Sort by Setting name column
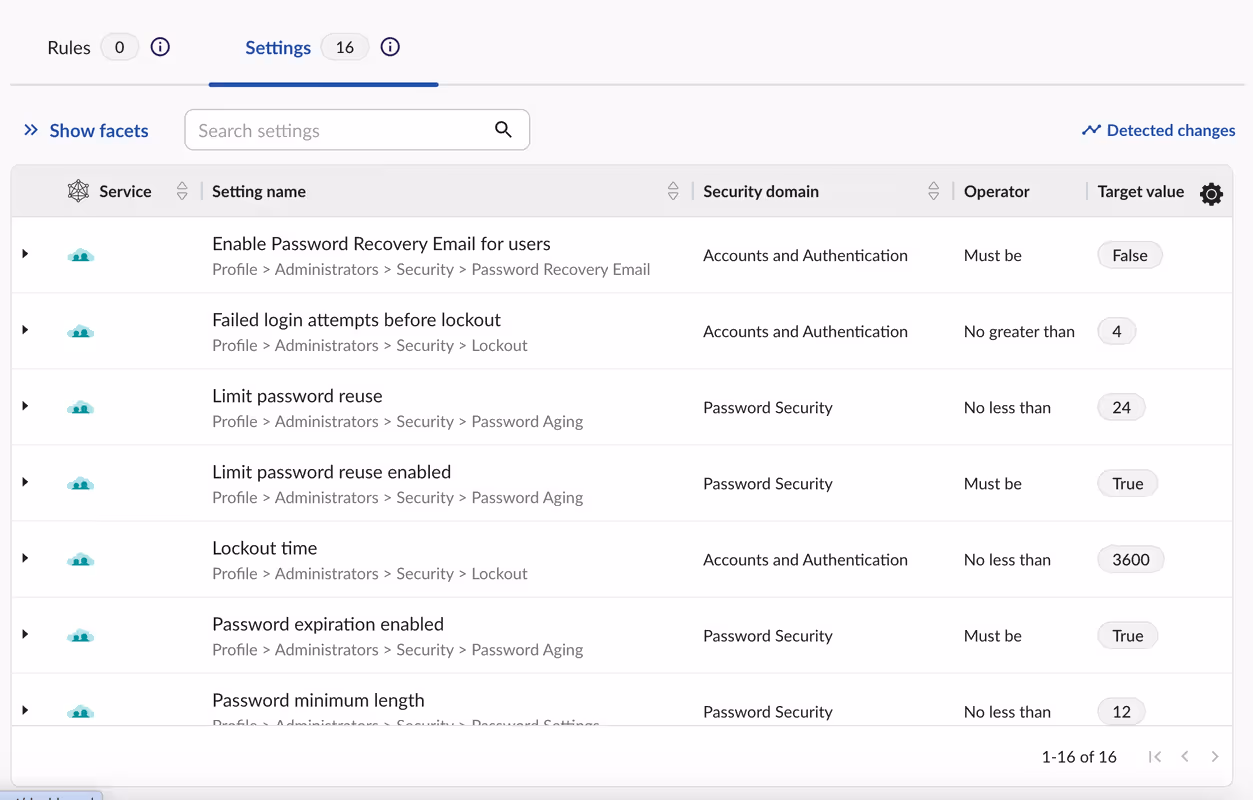The width and height of the screenshot is (1253, 800). [673, 191]
